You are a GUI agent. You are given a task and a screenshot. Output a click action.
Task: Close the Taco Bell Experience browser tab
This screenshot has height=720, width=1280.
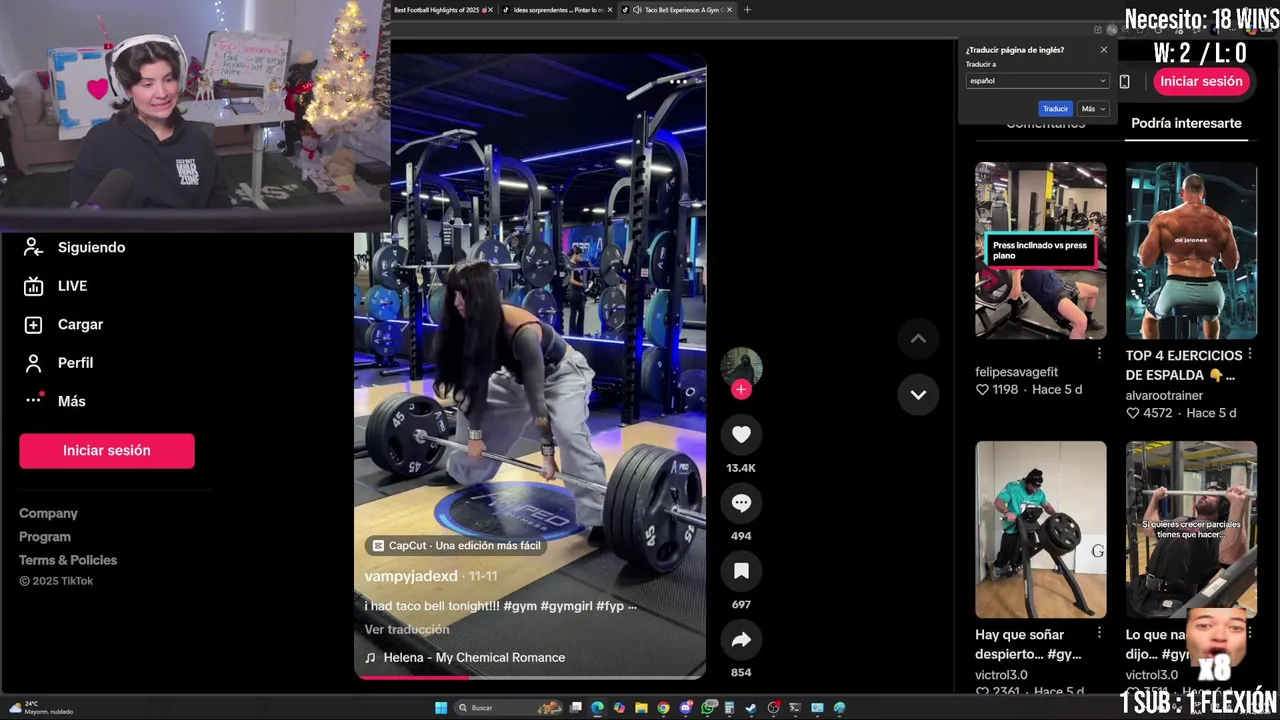pos(729,10)
